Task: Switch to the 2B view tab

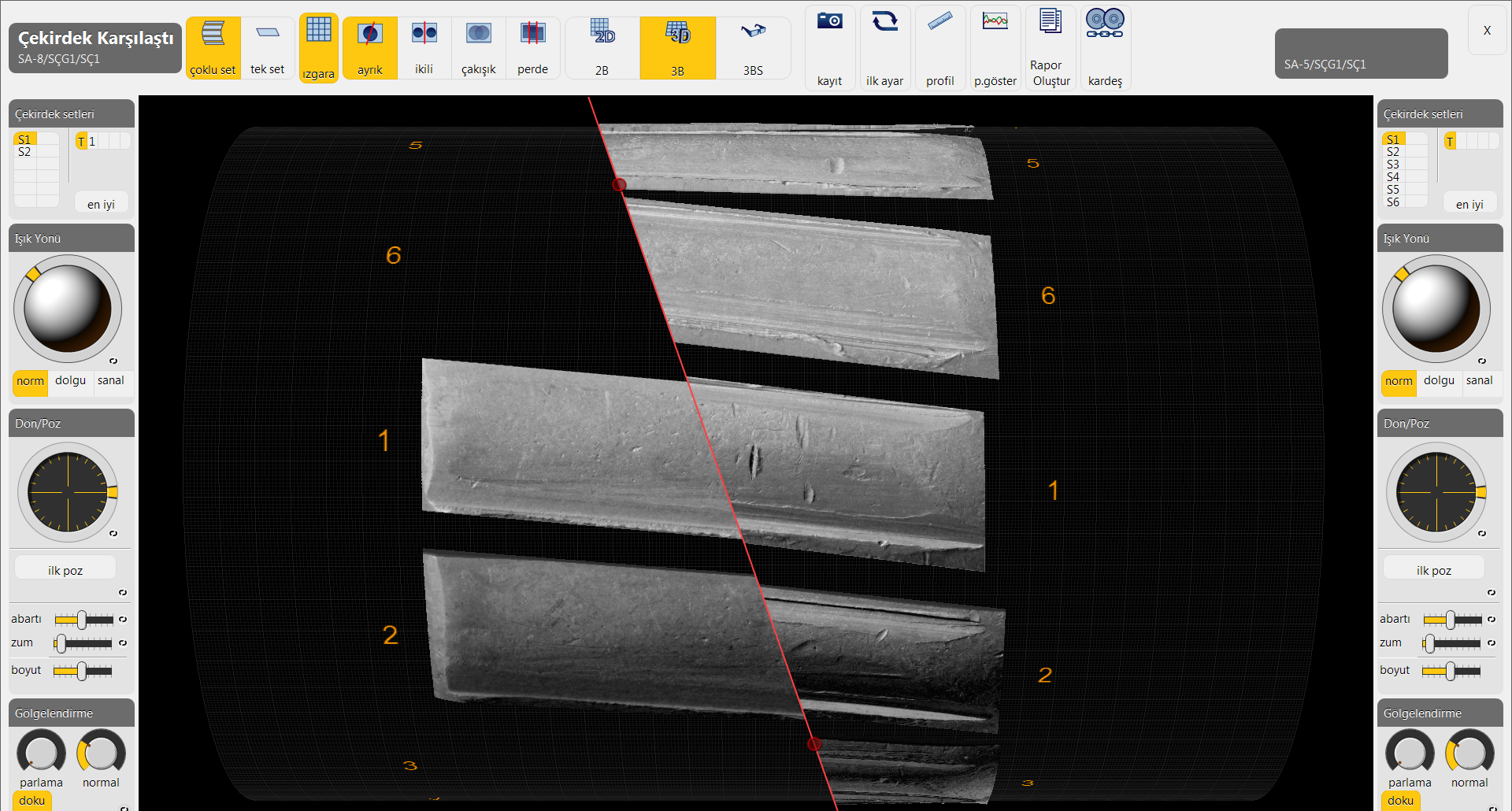Action: click(602, 49)
